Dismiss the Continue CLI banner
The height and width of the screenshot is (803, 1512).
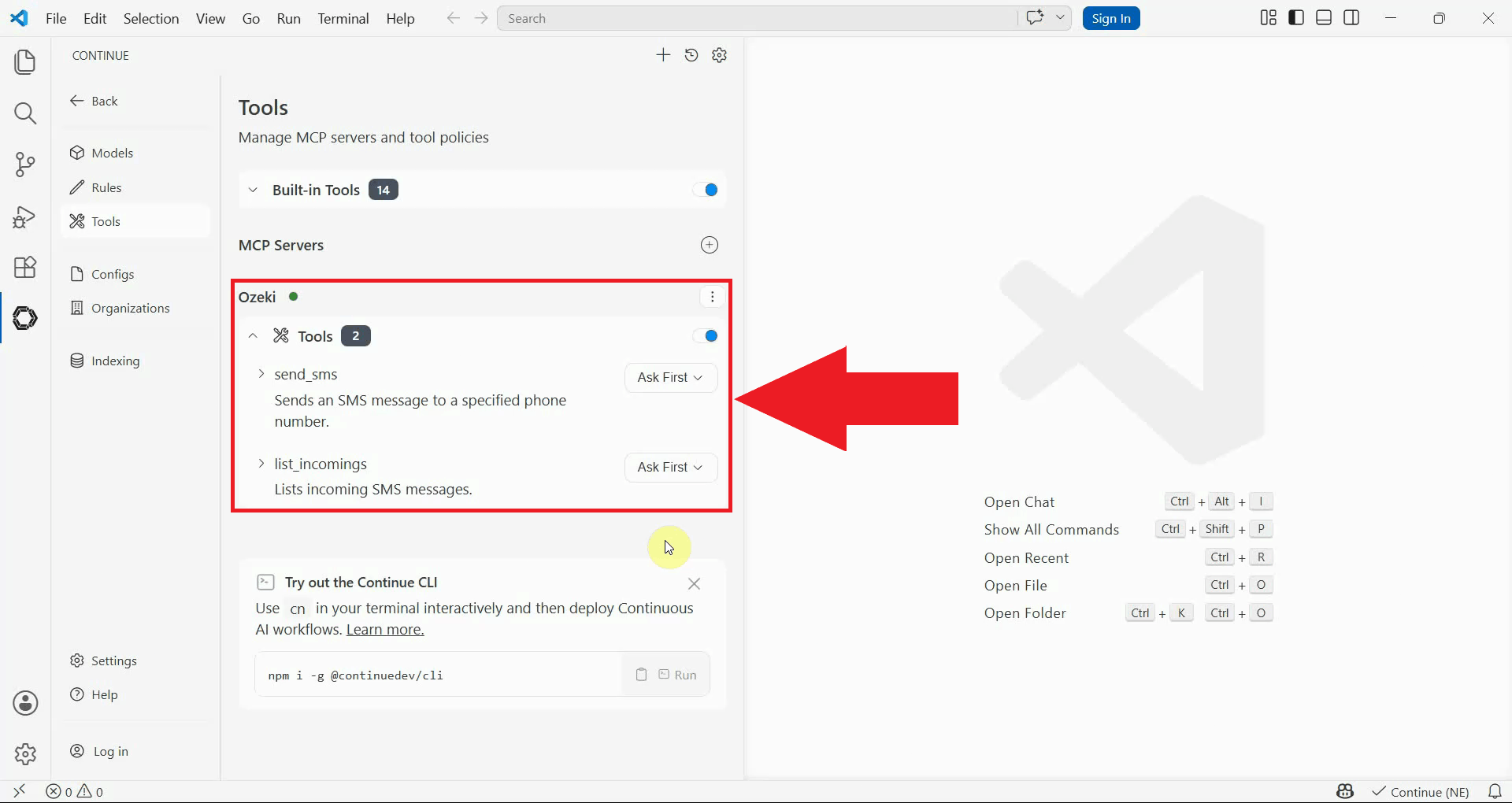point(694,583)
